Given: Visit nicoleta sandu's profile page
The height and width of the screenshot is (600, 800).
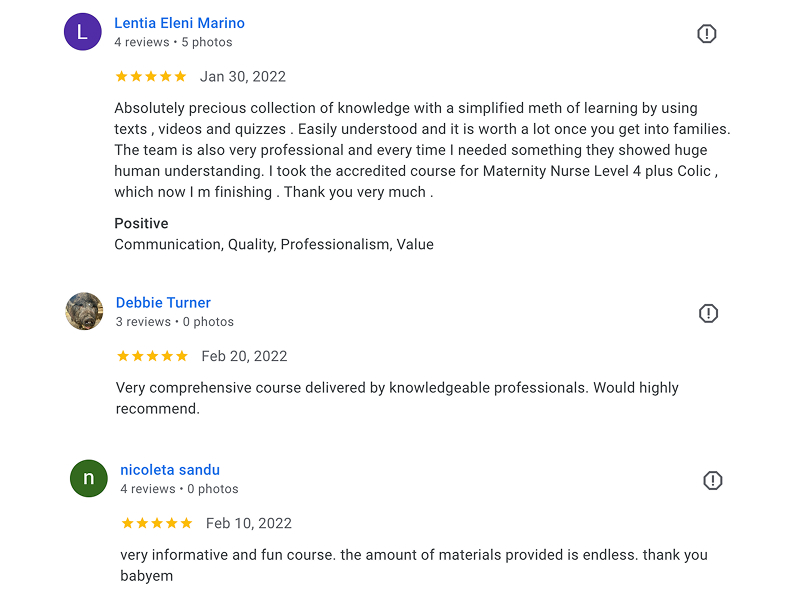Looking at the screenshot, I should coord(170,470).
